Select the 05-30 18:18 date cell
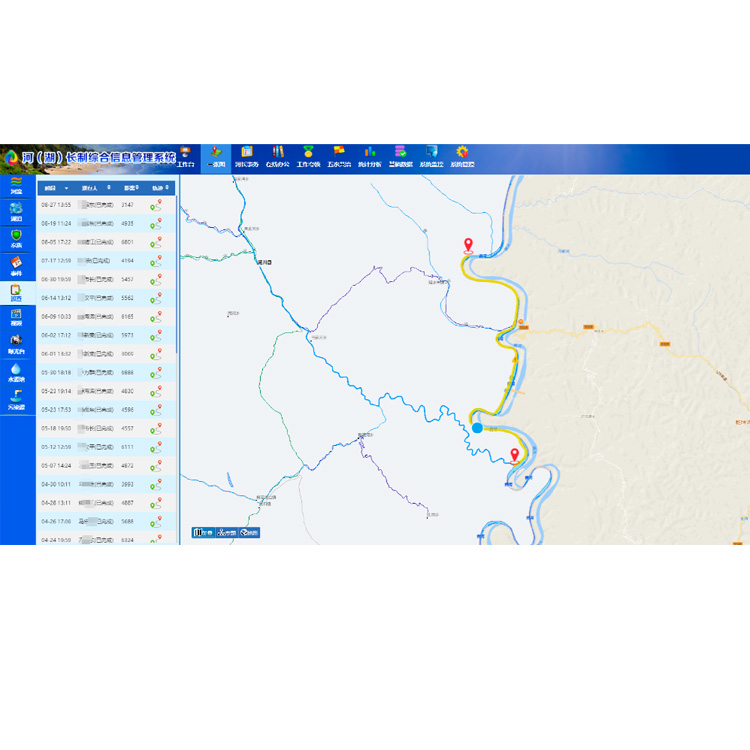Screen dimensions: 750x750 [x=56, y=373]
